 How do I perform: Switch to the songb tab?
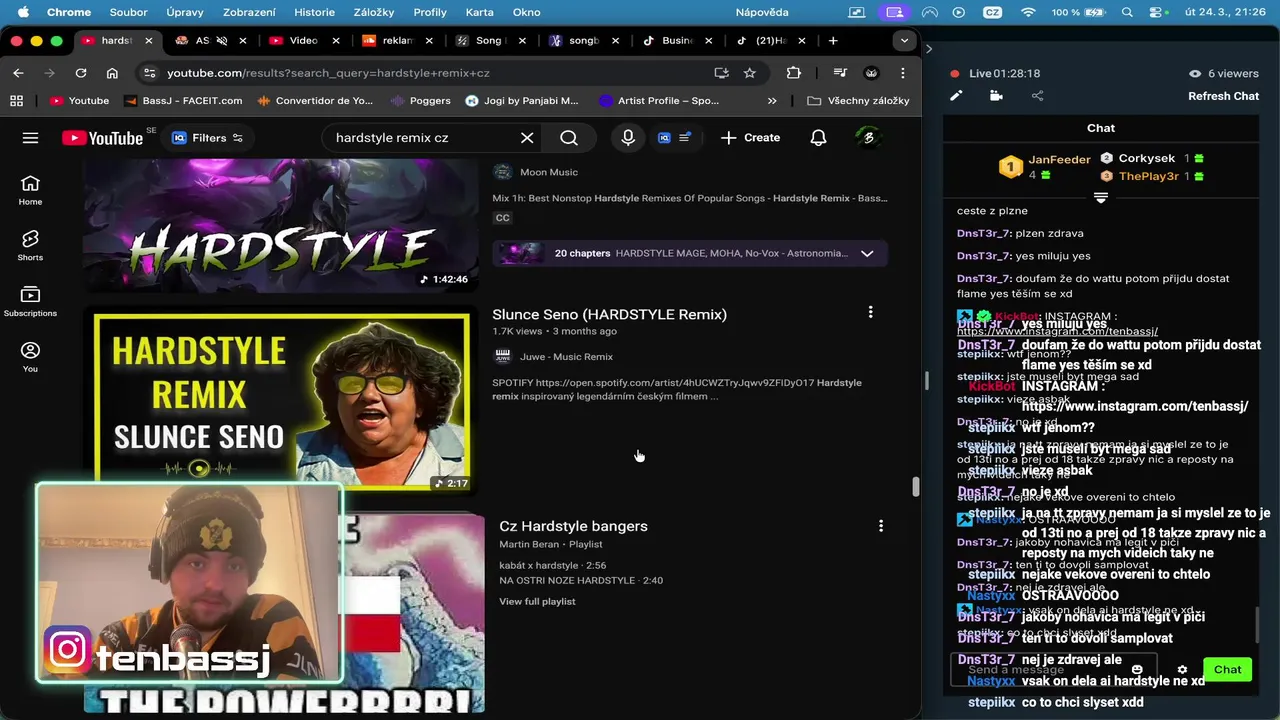coord(584,41)
